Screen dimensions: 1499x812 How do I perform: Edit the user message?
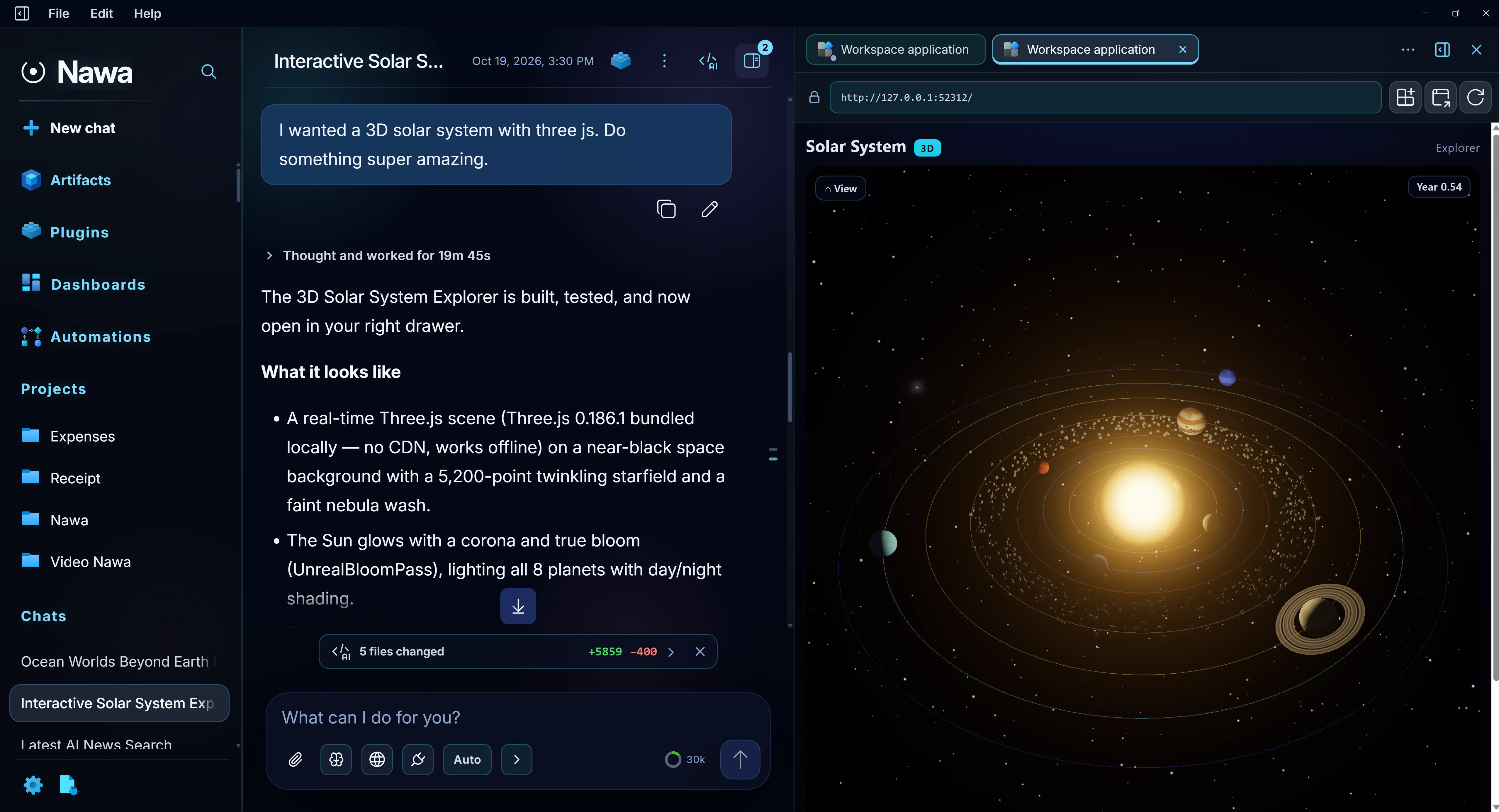click(x=709, y=209)
